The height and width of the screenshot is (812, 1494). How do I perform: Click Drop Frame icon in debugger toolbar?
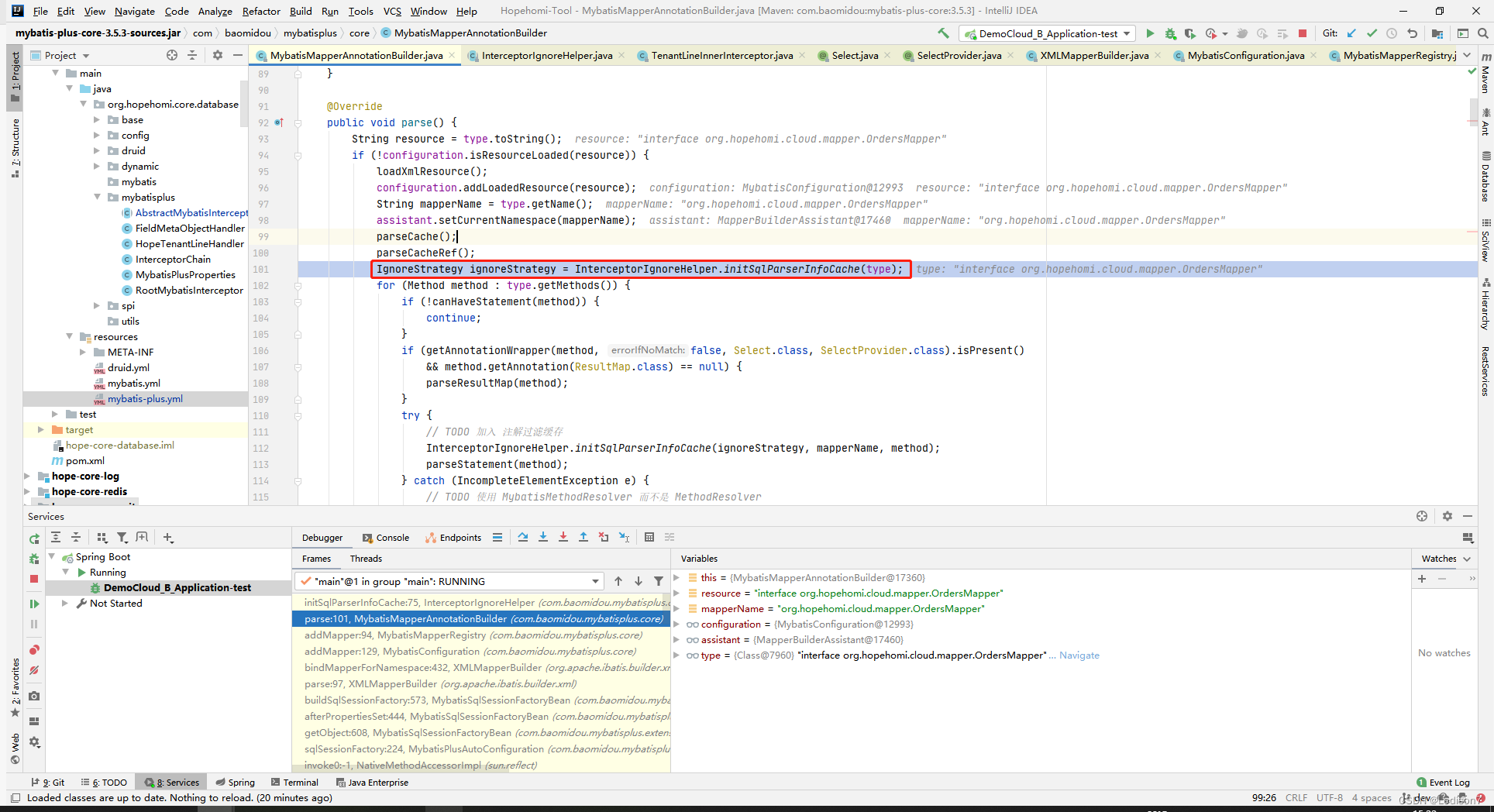[x=604, y=537]
